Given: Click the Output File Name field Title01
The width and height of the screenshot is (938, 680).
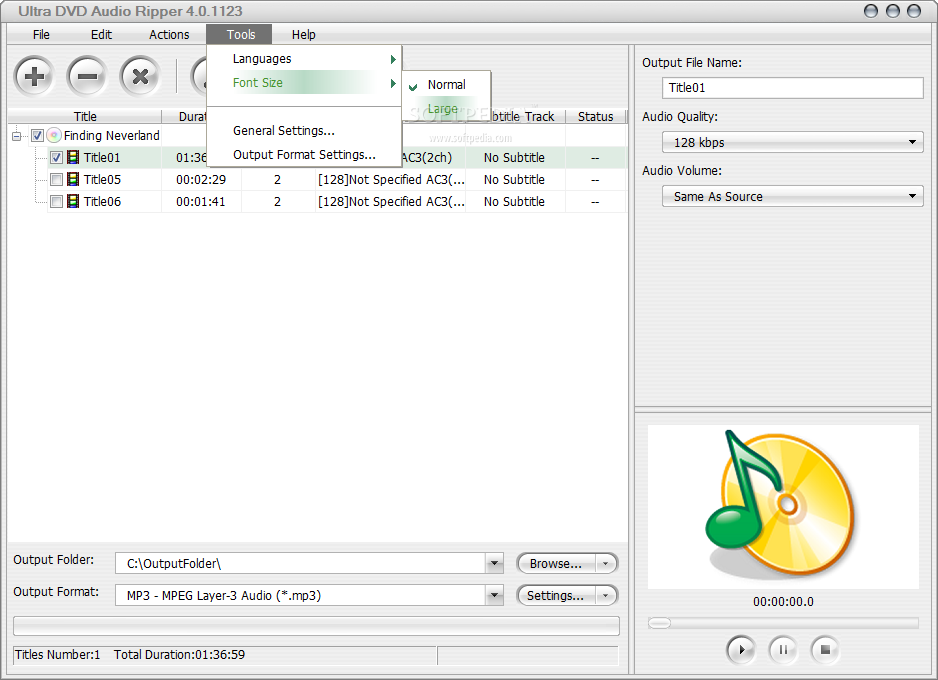Looking at the screenshot, I should (x=793, y=88).
